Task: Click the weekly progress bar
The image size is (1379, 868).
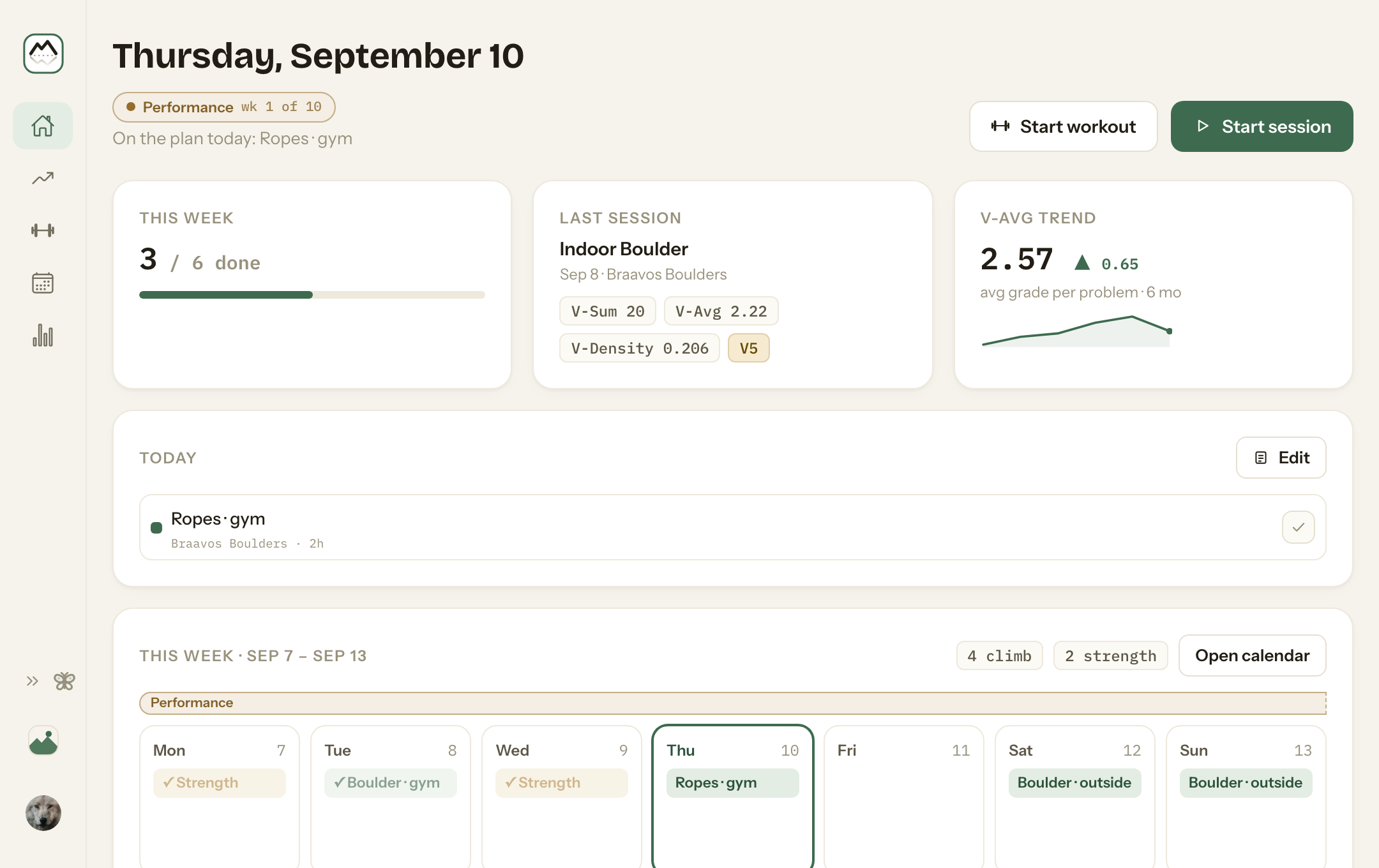Action: coord(312,295)
